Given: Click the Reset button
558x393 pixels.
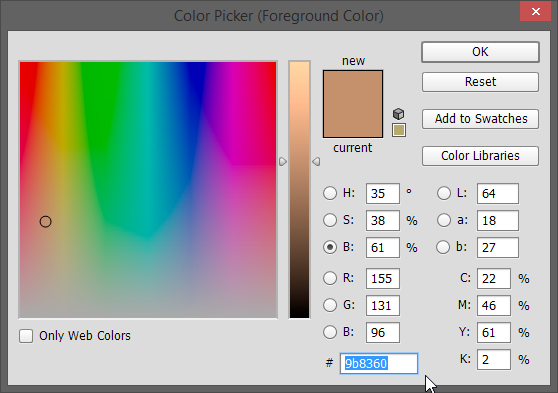Looking at the screenshot, I should click(480, 82).
